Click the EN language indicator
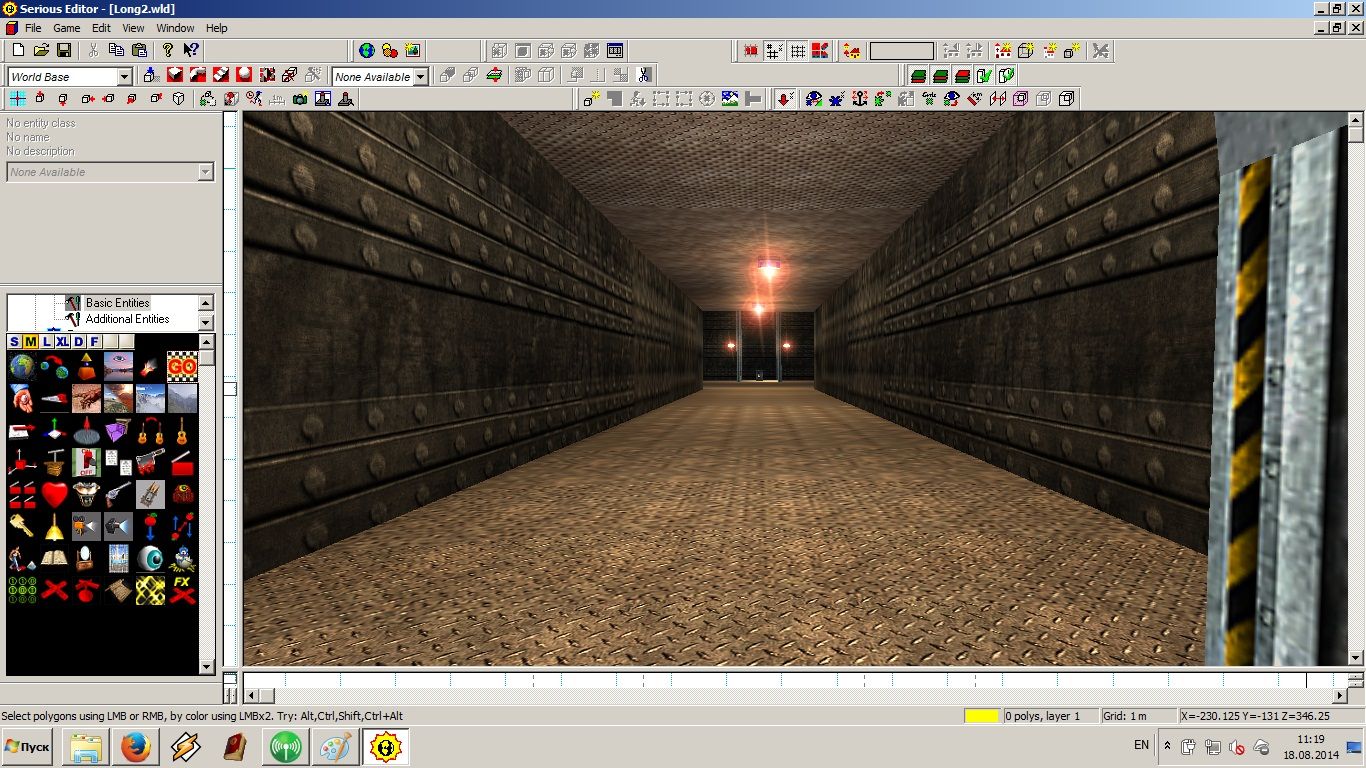Viewport: 1366px width, 768px height. coord(1141,745)
